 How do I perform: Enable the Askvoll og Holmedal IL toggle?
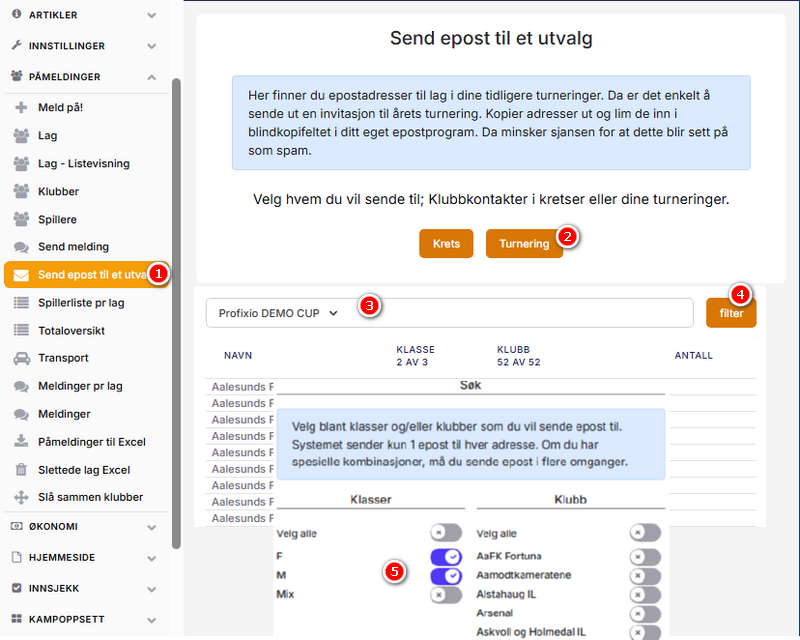coord(645,632)
